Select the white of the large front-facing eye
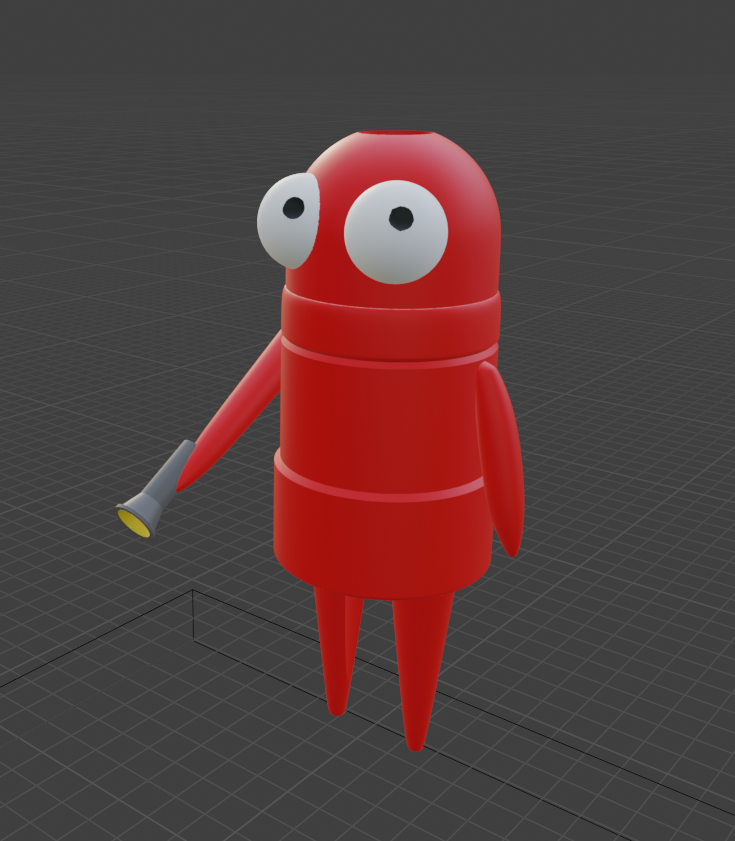The width and height of the screenshot is (735, 841). click(x=396, y=232)
